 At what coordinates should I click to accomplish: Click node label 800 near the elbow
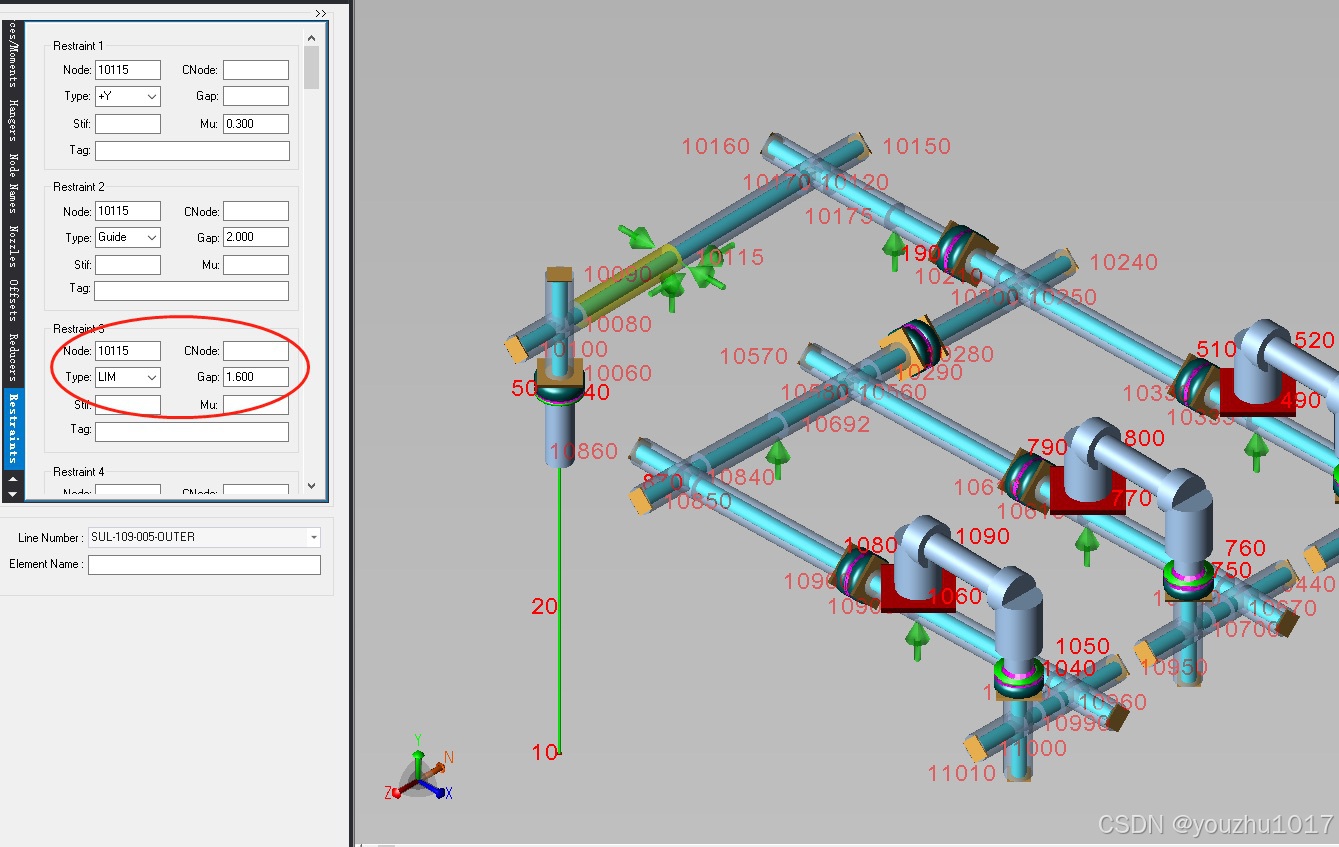[x=1144, y=438]
